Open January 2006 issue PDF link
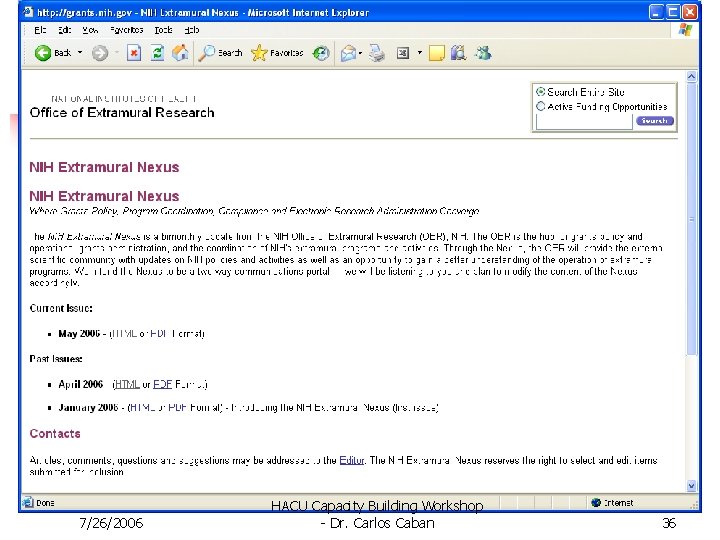The image size is (720, 540). (x=177, y=407)
